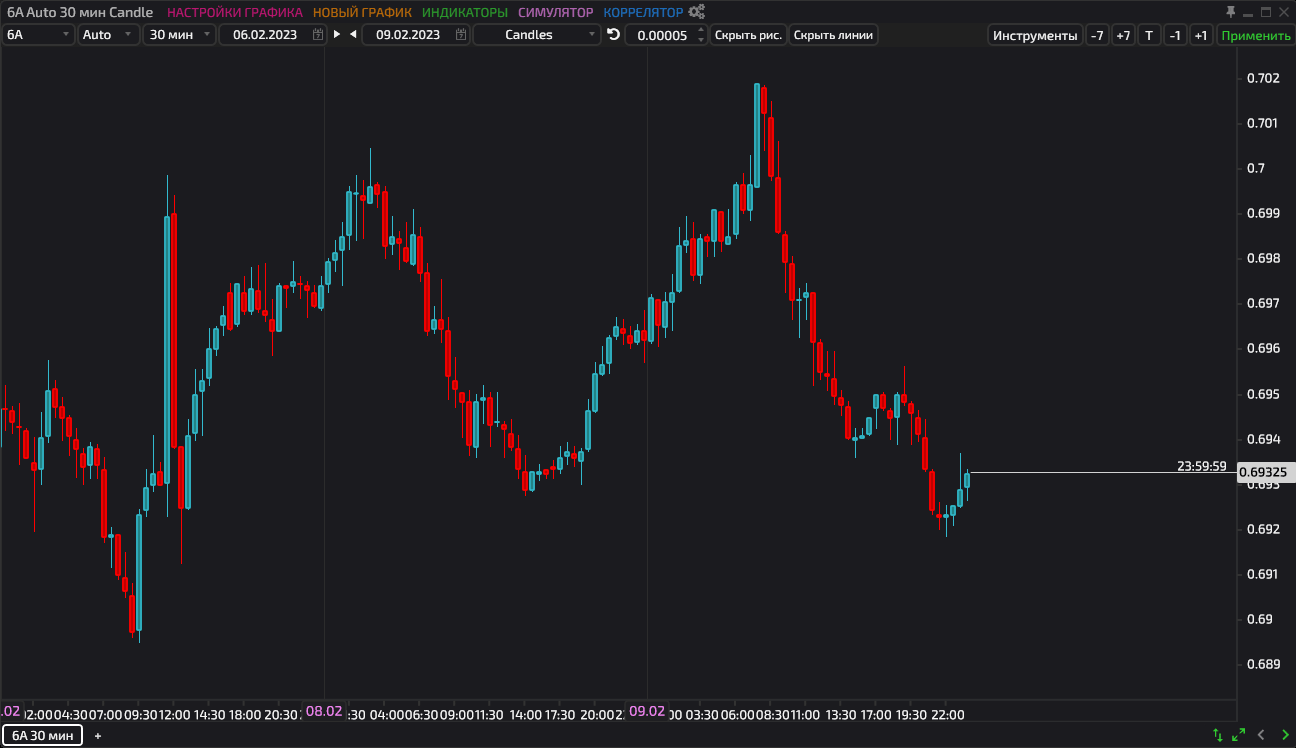Increase the 0.00005 step value with the up arrow
Viewport: 1296px width, 748px height.
[x=700, y=30]
